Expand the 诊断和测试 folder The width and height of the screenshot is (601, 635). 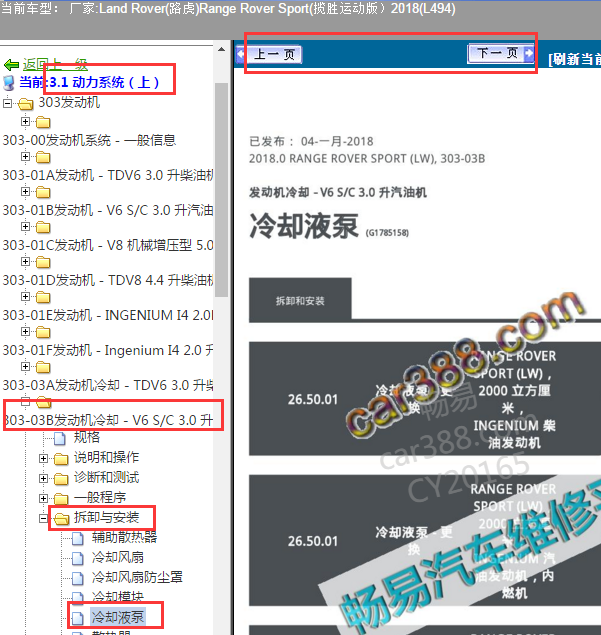43,478
